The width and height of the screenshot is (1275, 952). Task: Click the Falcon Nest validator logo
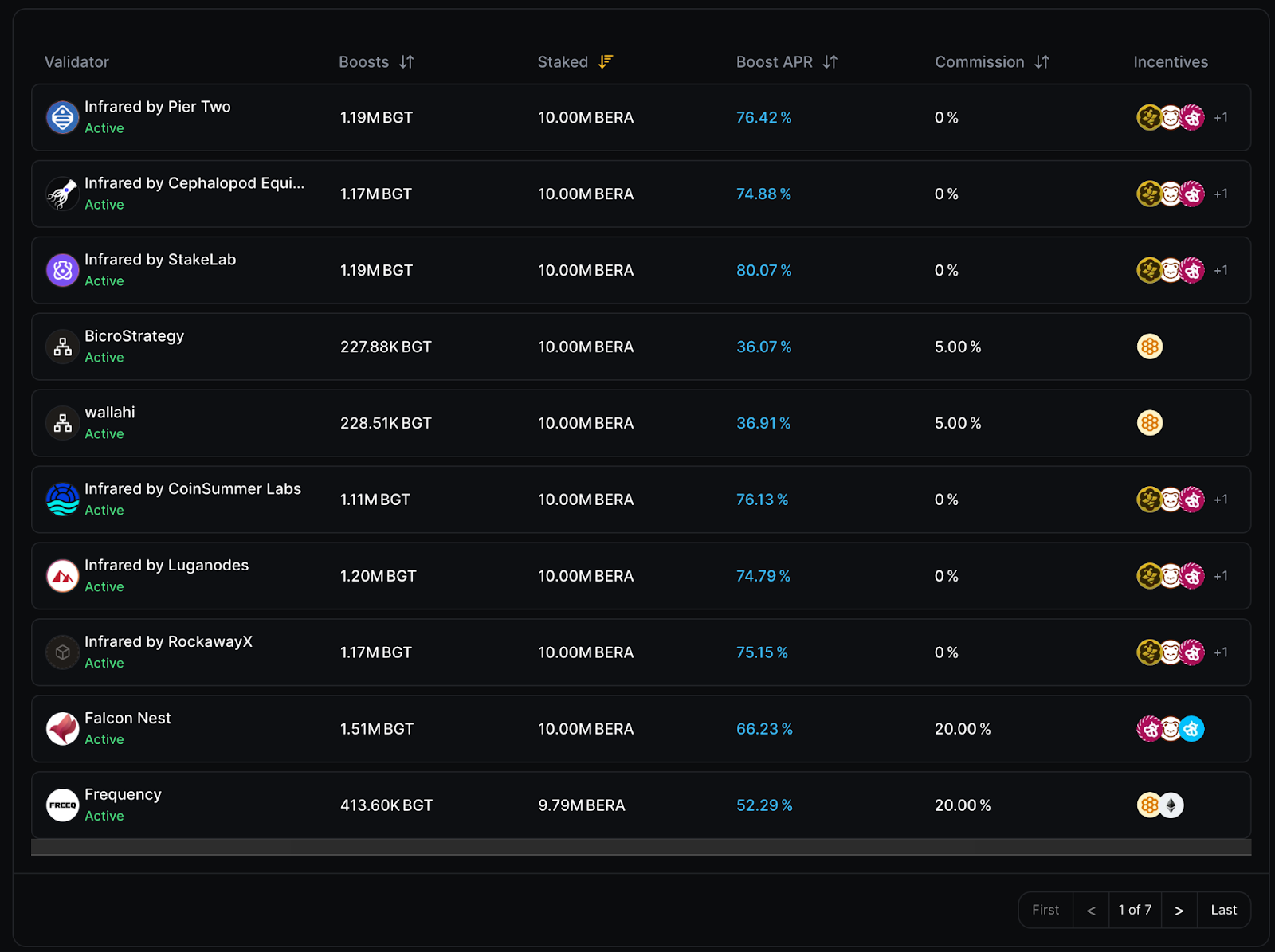pyautogui.click(x=62, y=728)
